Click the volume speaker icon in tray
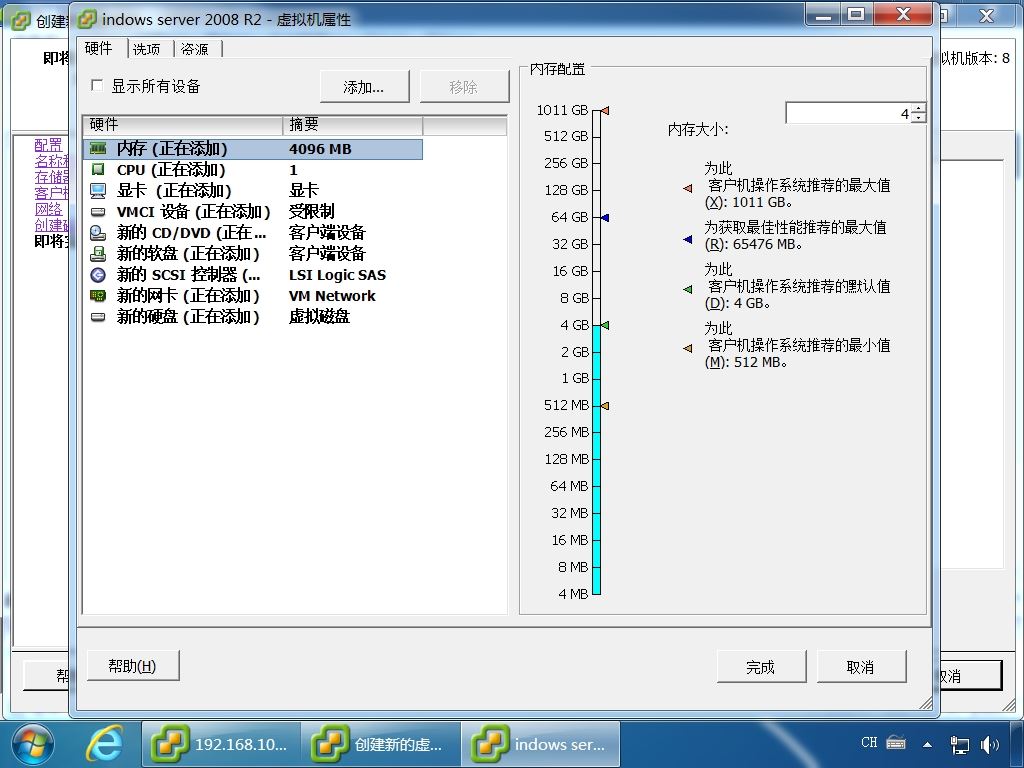 [990, 744]
